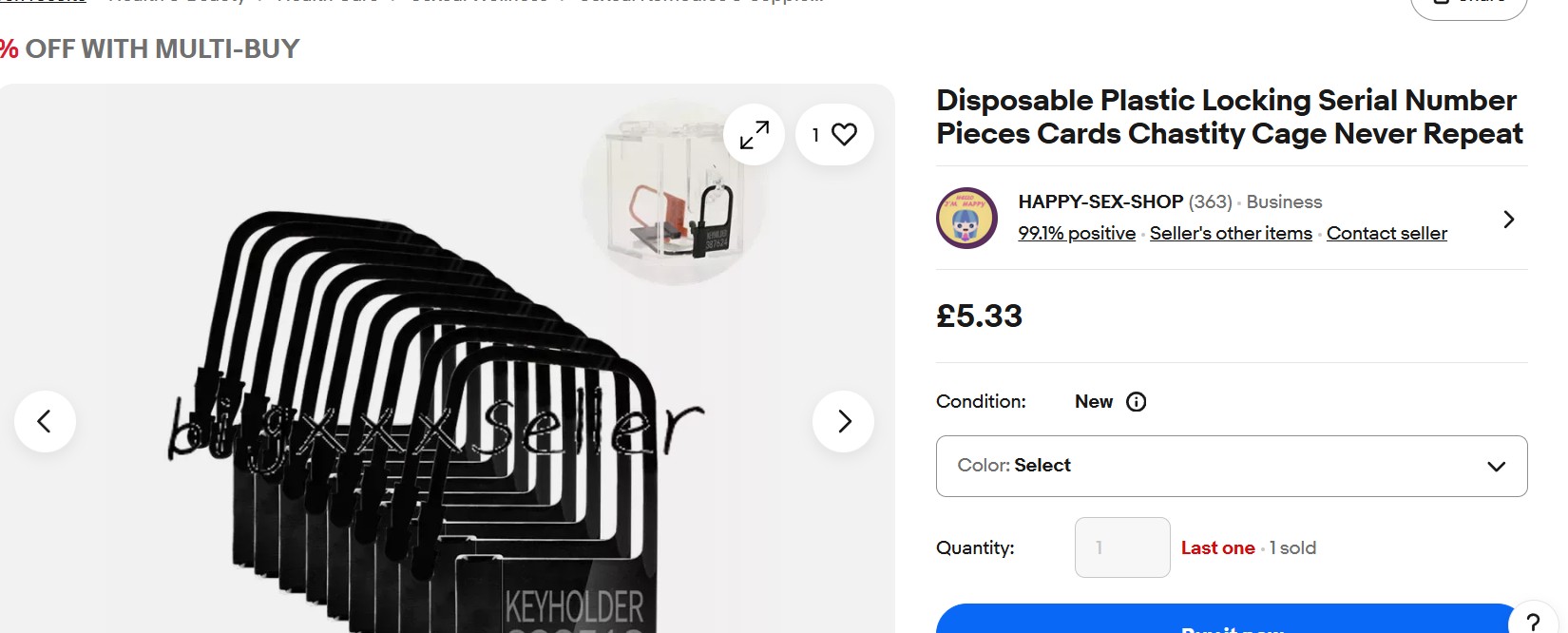Screen dimensions: 1568x633
Task: Open the Color Select dropdown
Action: pyautogui.click(x=1231, y=466)
